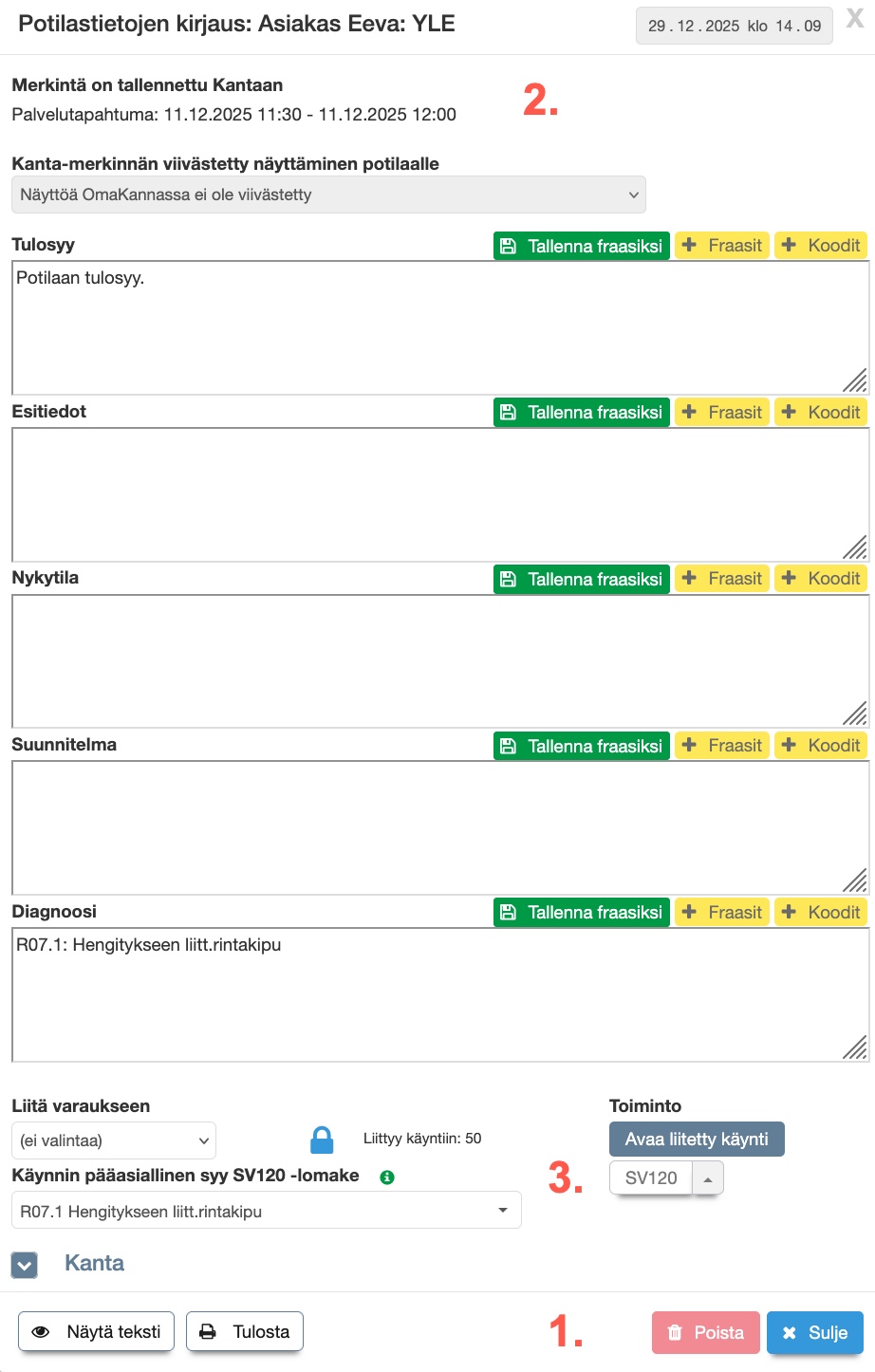Click the green info icon beside SV120 -lomake
The image size is (875, 1372).
[387, 1177]
